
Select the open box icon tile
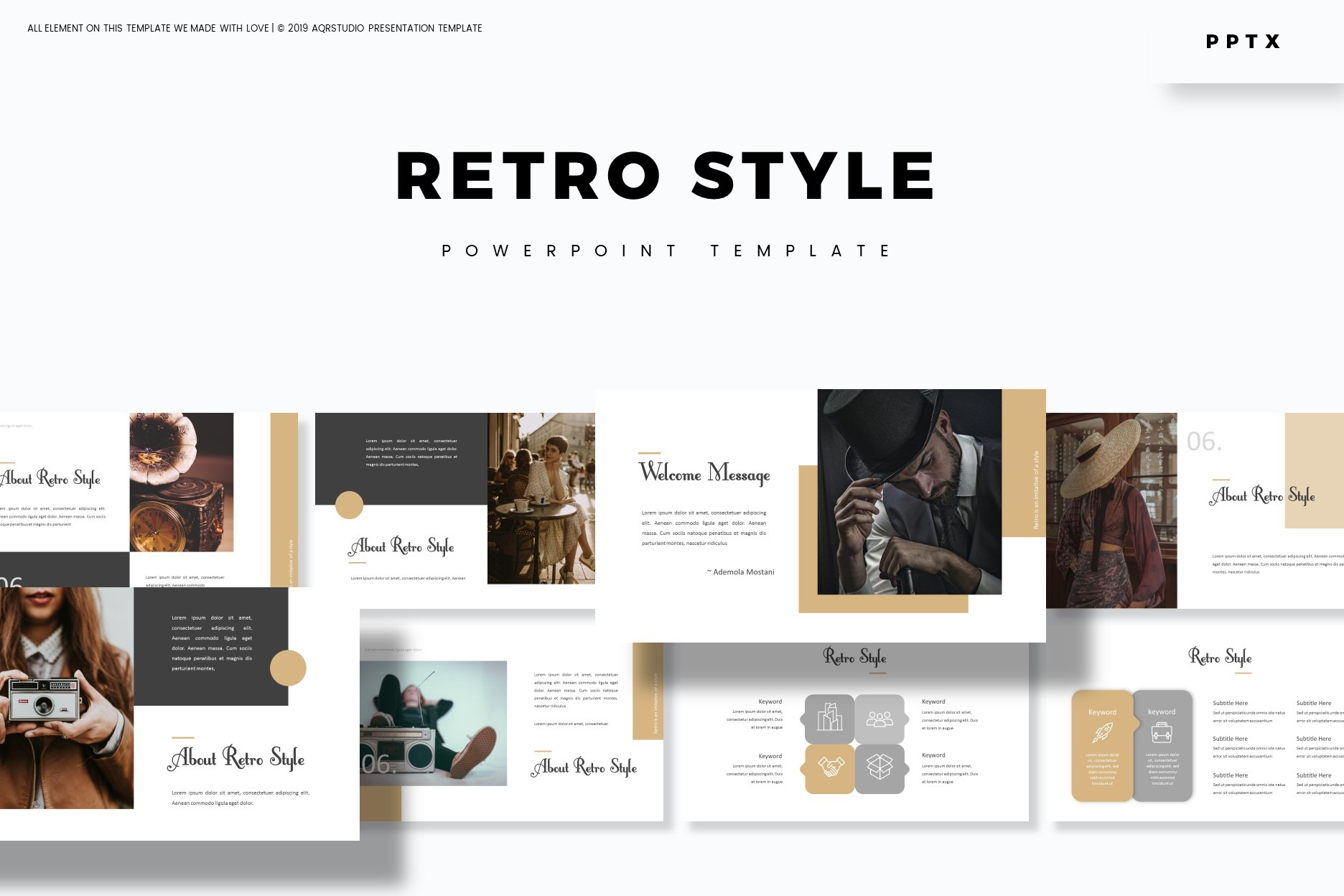879,768
